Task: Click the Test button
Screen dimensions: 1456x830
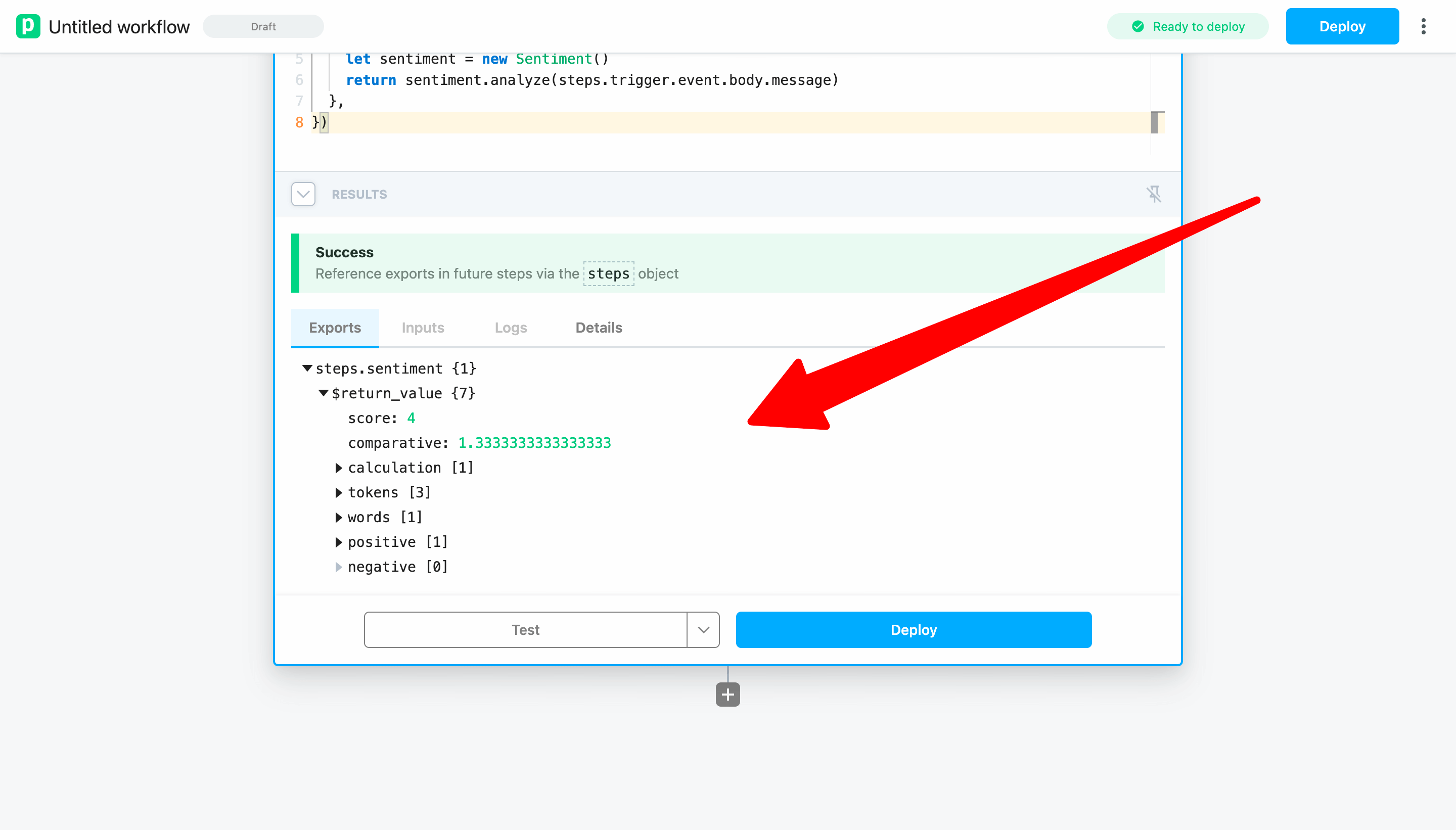Action: (x=525, y=630)
